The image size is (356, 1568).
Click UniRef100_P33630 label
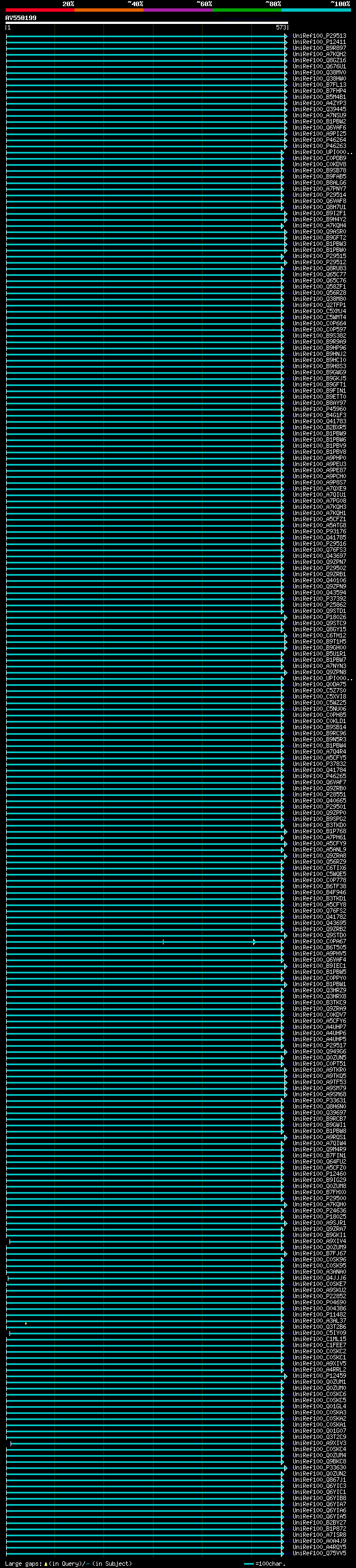click(x=319, y=1467)
